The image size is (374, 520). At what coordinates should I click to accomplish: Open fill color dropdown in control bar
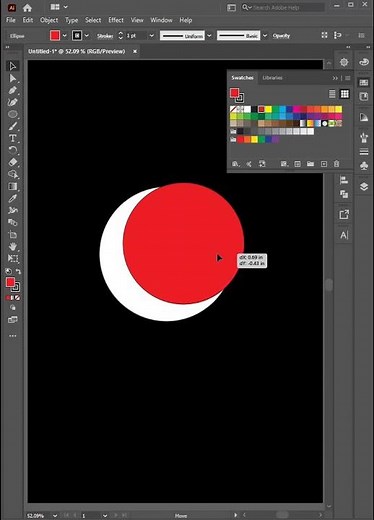coord(65,35)
